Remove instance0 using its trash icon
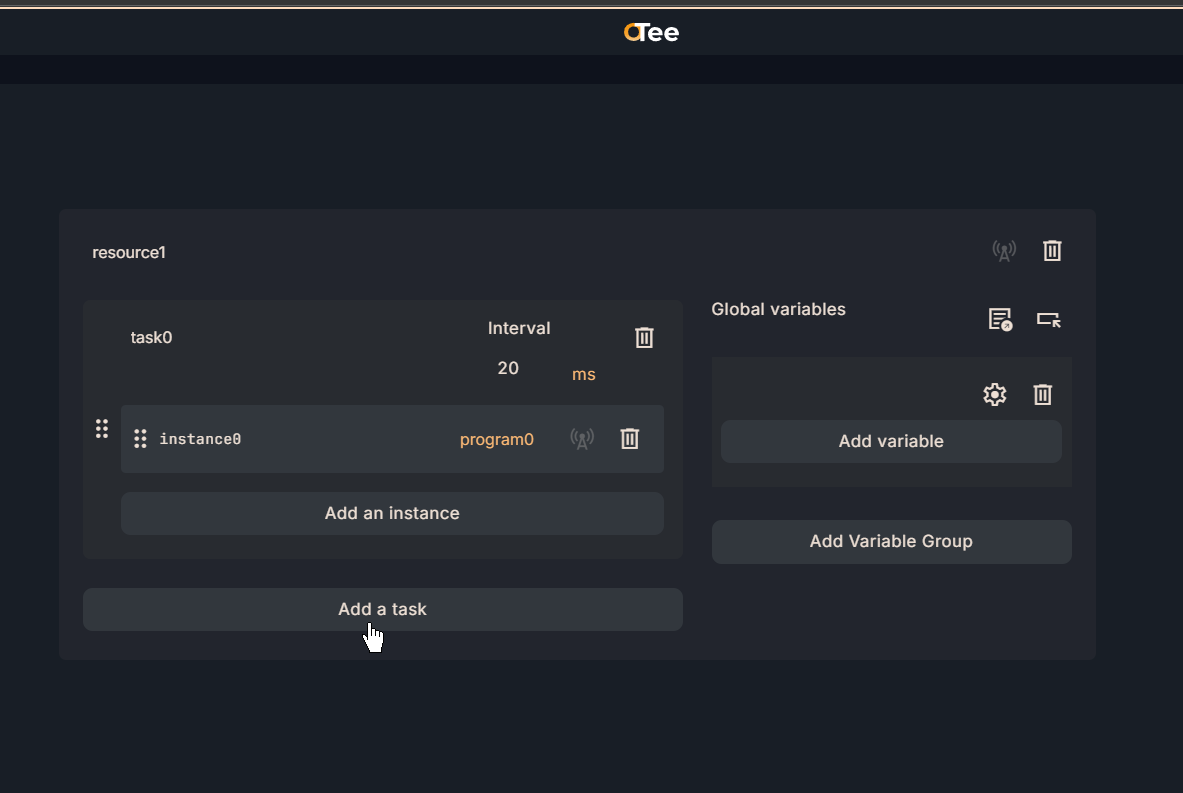The width and height of the screenshot is (1183, 793). (x=630, y=439)
